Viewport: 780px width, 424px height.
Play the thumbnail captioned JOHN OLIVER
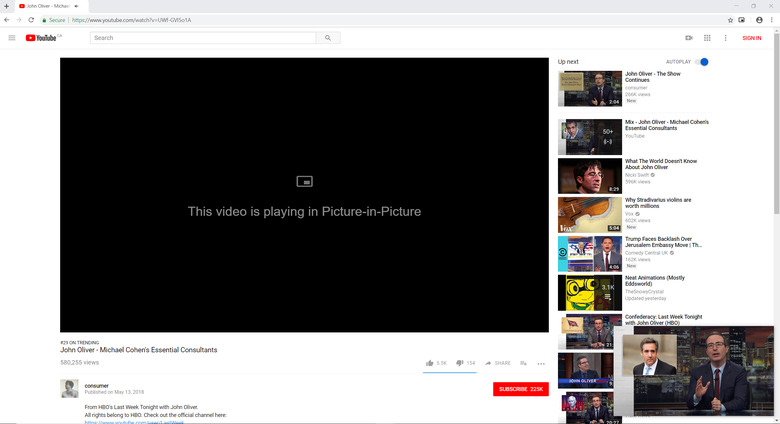point(585,370)
